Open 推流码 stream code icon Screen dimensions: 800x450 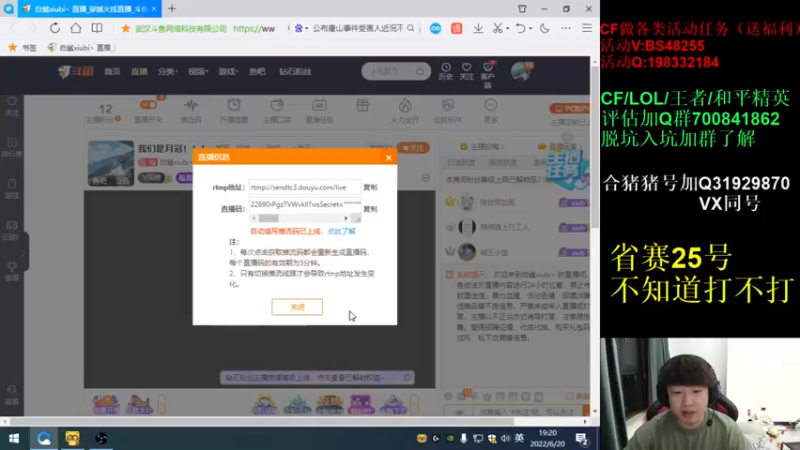pos(191,111)
